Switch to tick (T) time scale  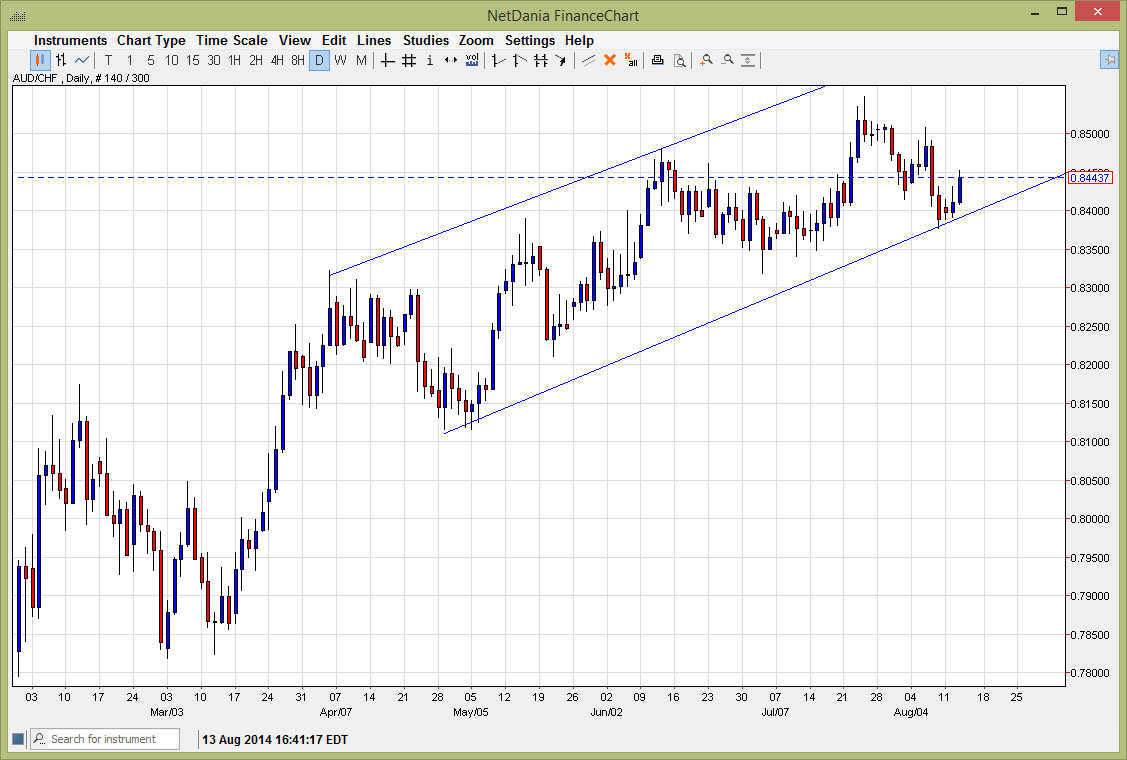click(109, 60)
